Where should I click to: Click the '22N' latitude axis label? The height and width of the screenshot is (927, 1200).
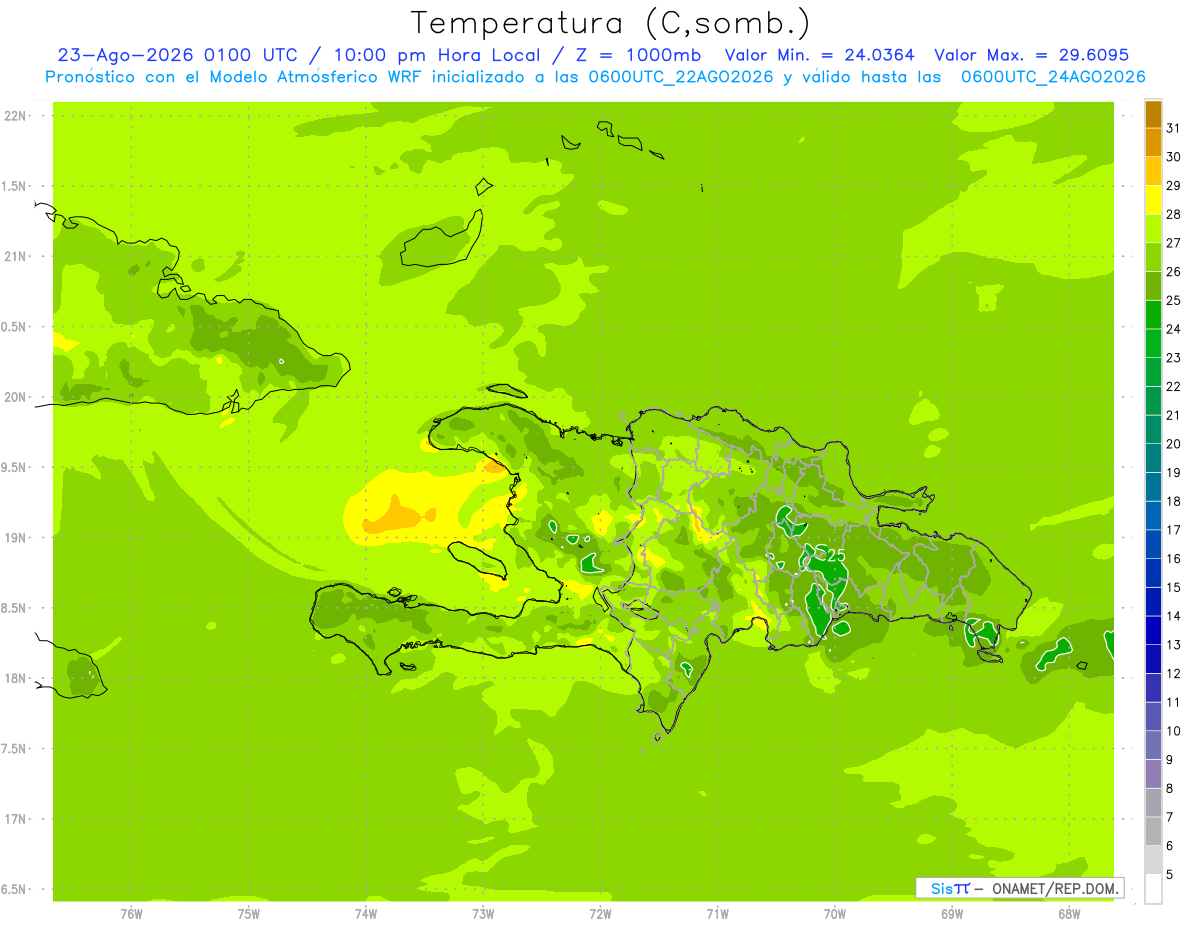(16, 116)
